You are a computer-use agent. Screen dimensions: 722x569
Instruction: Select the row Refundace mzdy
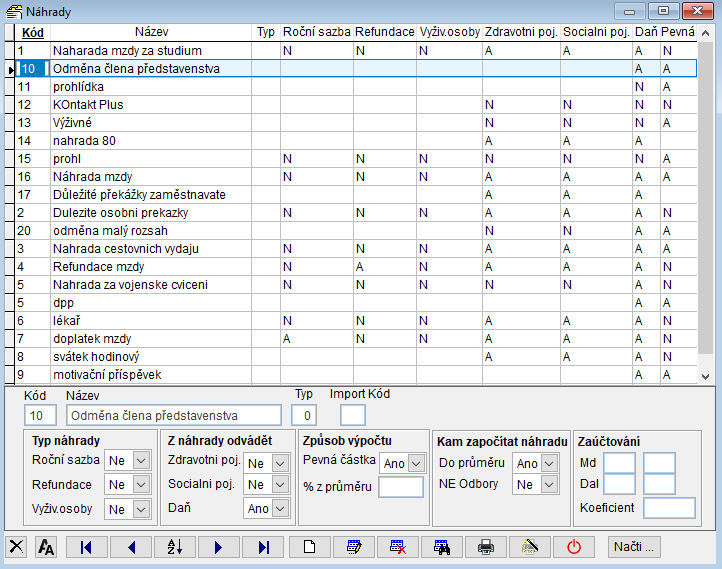click(x=356, y=267)
